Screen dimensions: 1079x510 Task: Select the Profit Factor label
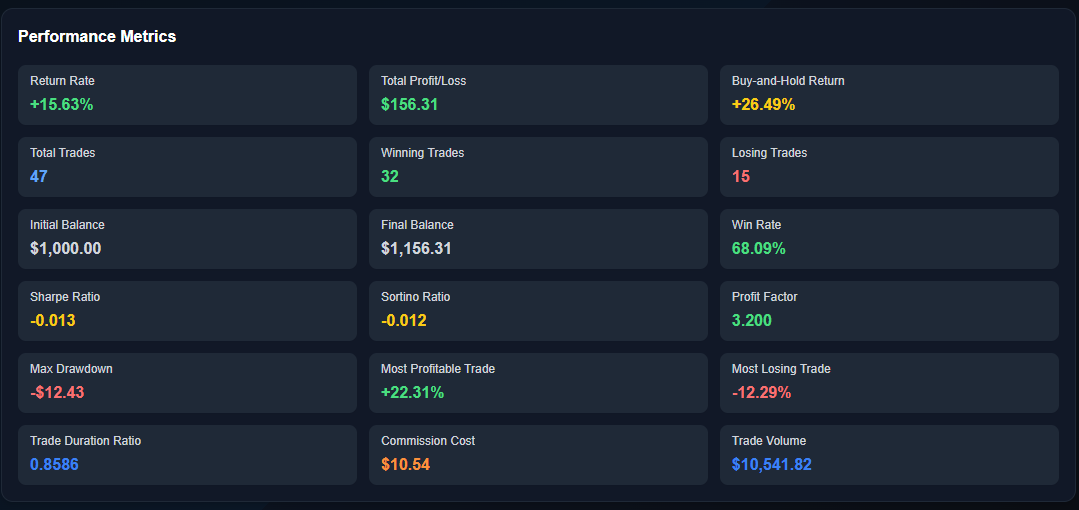click(765, 297)
